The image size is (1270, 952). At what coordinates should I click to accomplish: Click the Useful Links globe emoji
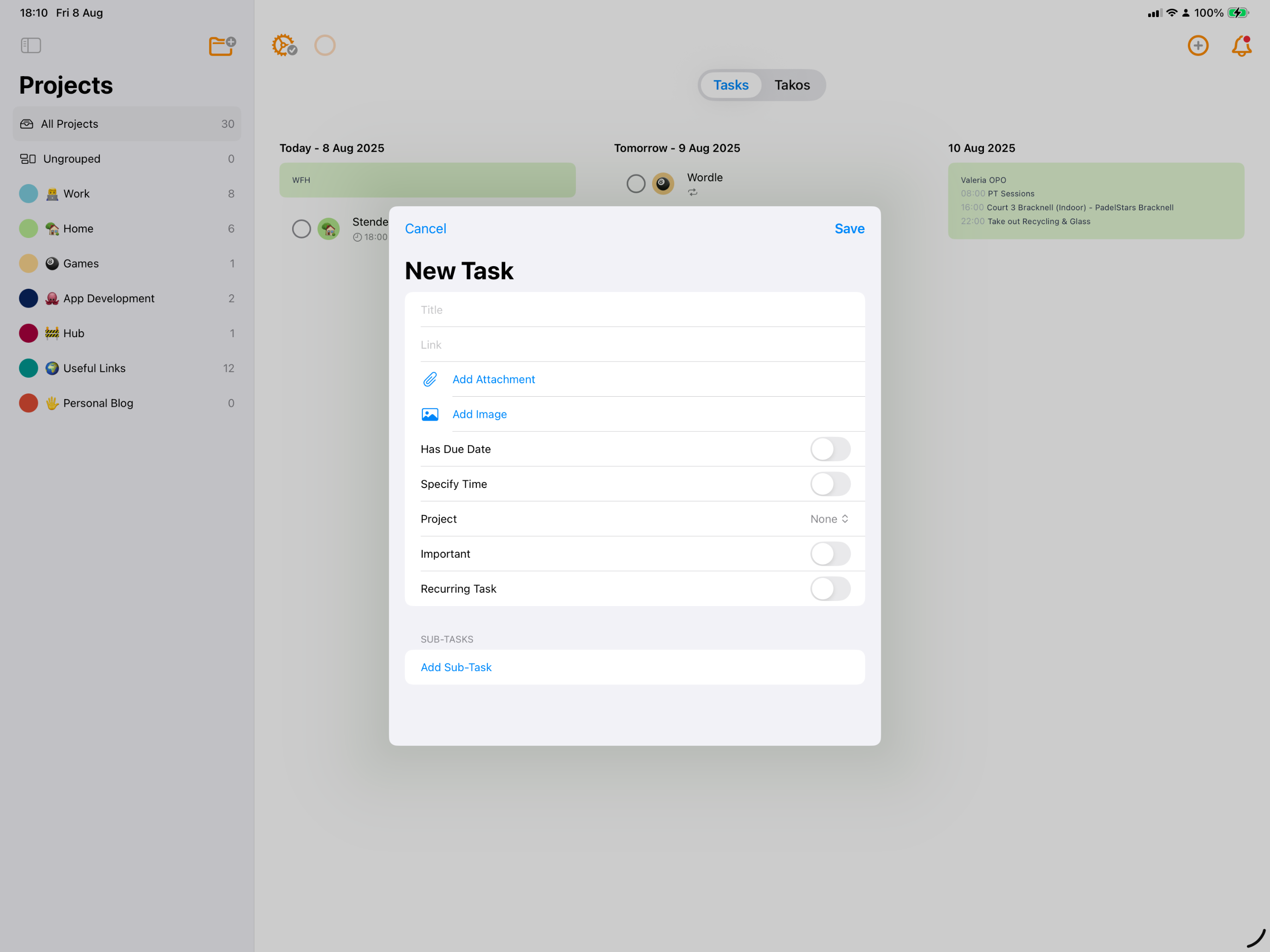pos(52,369)
